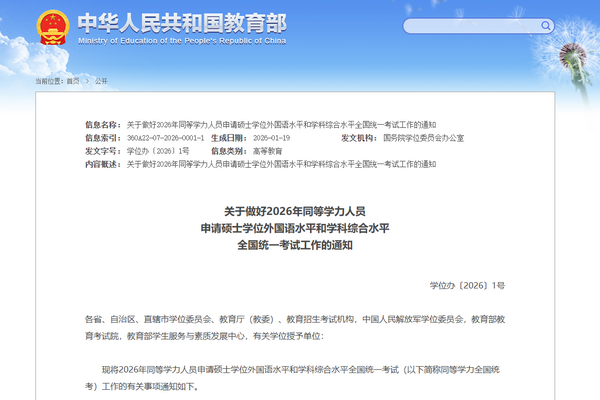Select 发文机构 value 国务院学位委员会办公室

coord(423,138)
